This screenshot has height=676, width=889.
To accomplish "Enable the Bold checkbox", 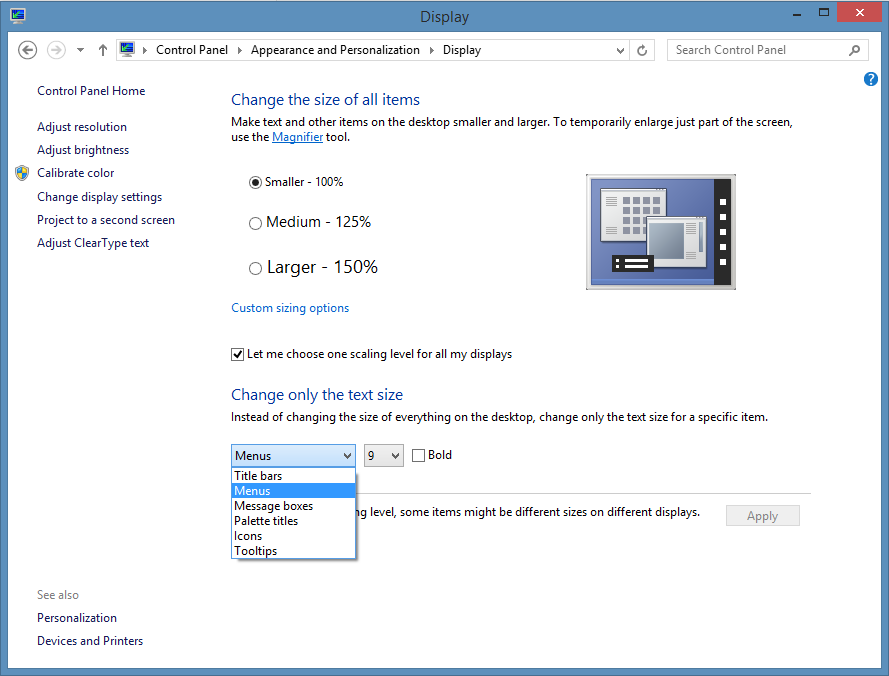I will pyautogui.click(x=418, y=455).
